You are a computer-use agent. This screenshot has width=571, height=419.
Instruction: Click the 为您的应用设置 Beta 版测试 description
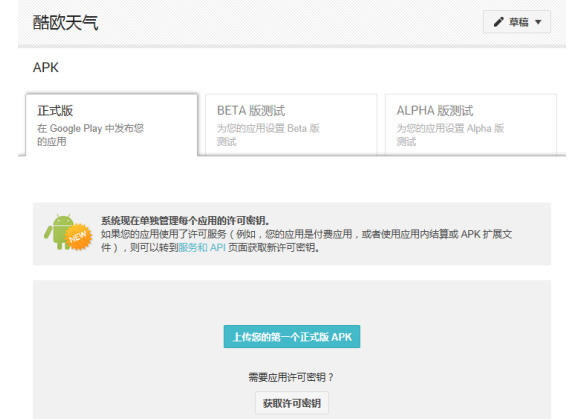tap(268, 135)
